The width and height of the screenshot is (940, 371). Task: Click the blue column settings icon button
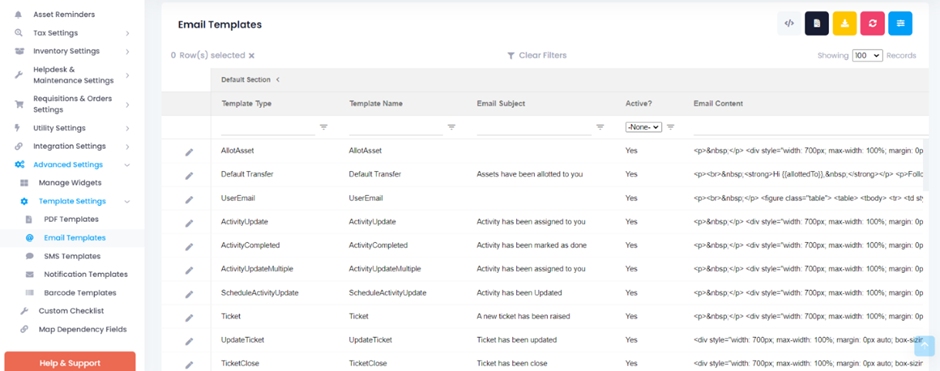click(x=900, y=23)
